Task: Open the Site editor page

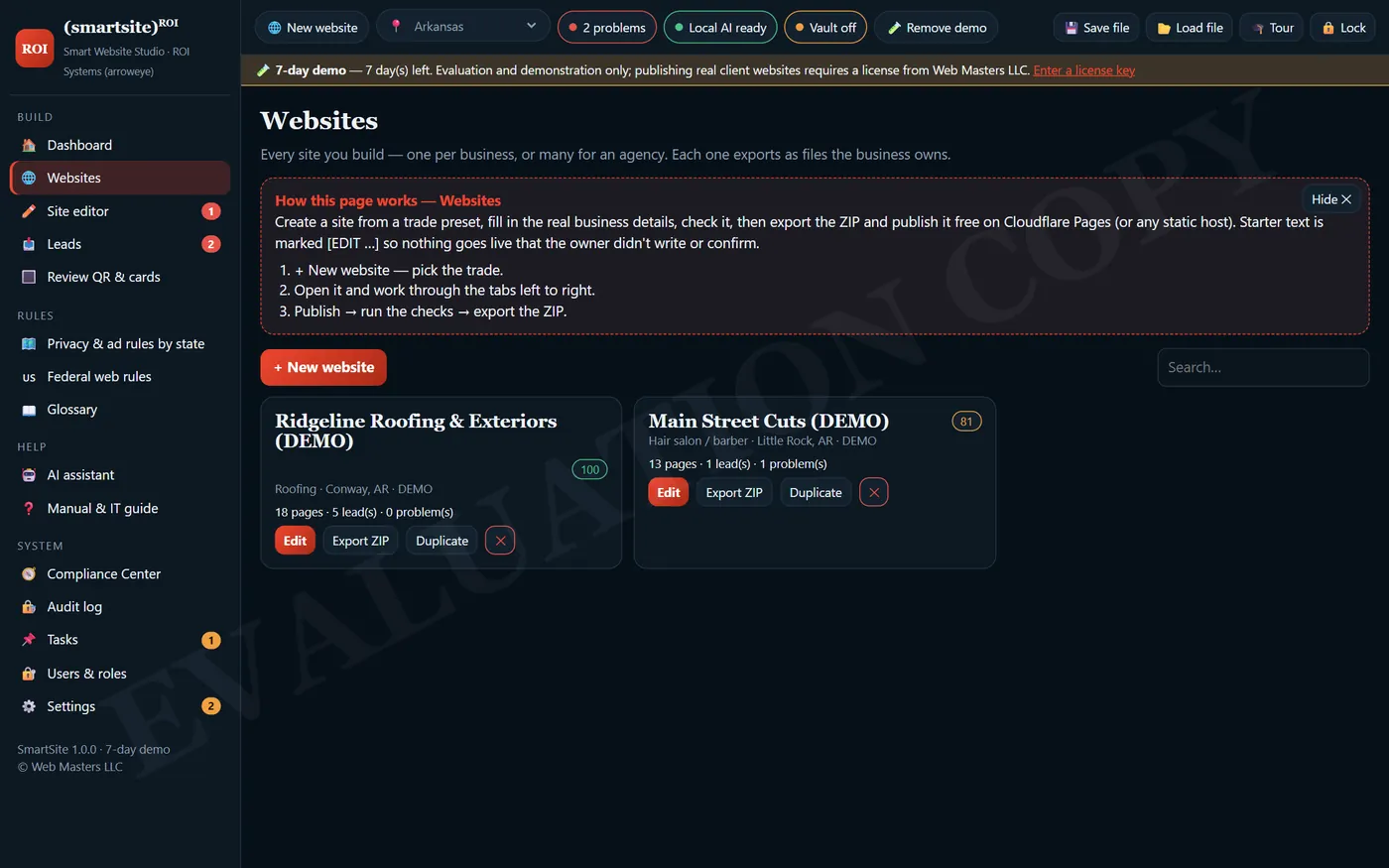Action: click(120, 211)
